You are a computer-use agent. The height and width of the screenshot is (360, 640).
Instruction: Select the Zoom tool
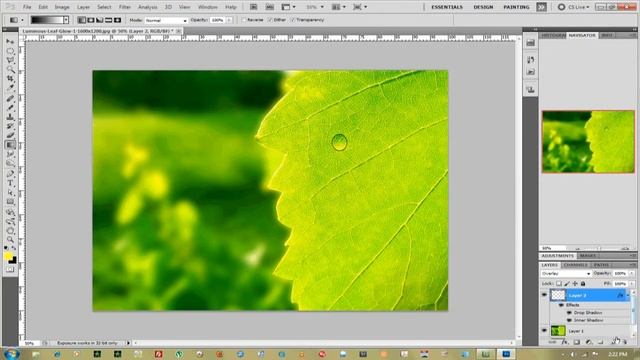[x=10, y=240]
